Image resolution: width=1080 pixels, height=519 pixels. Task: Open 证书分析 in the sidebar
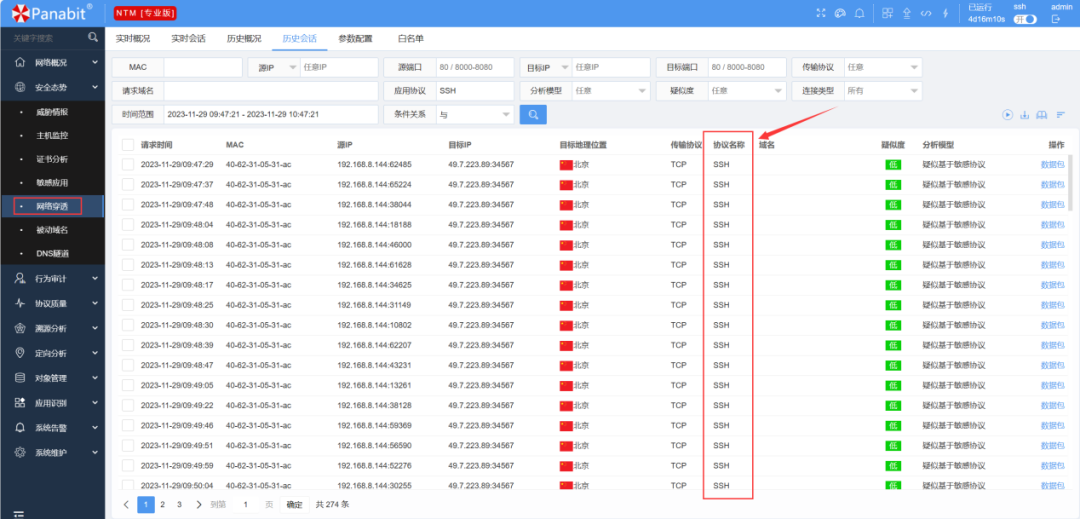(52, 159)
